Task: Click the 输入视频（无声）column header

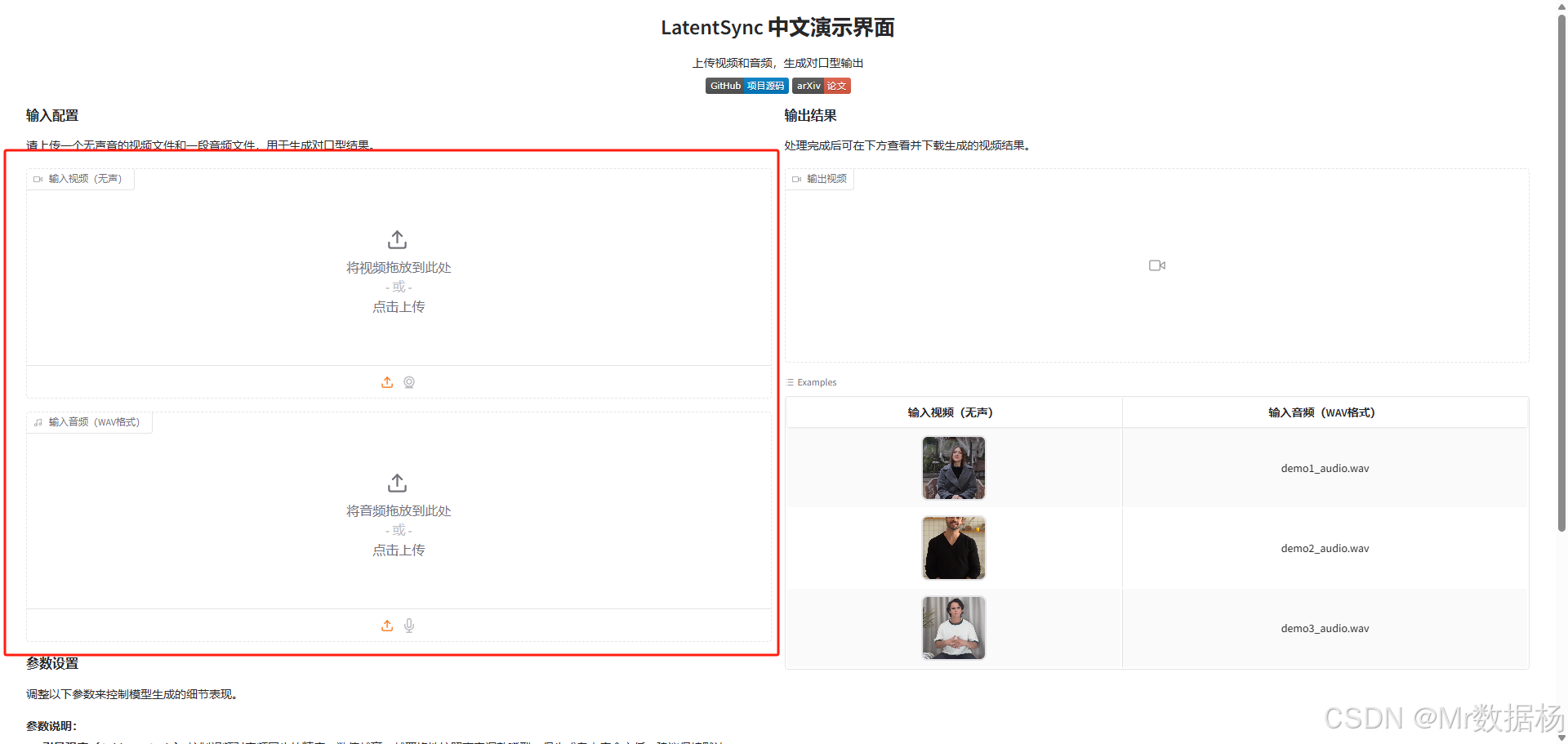Action: click(x=954, y=412)
